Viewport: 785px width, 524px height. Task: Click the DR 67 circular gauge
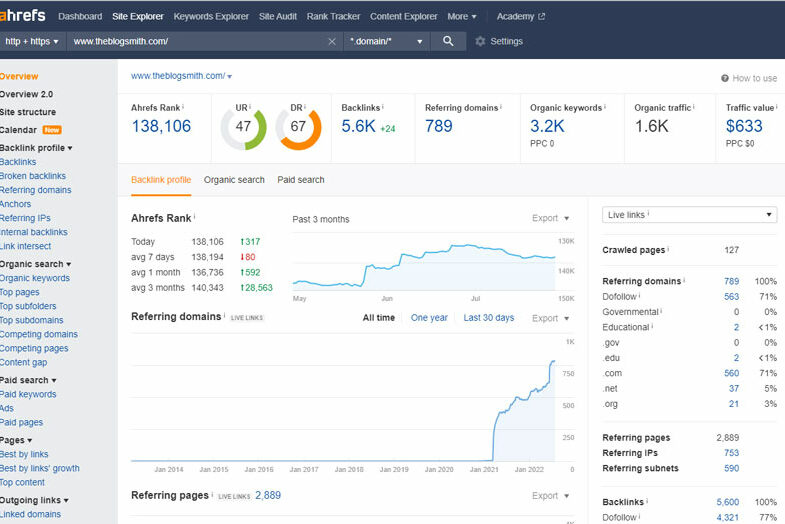click(x=298, y=128)
